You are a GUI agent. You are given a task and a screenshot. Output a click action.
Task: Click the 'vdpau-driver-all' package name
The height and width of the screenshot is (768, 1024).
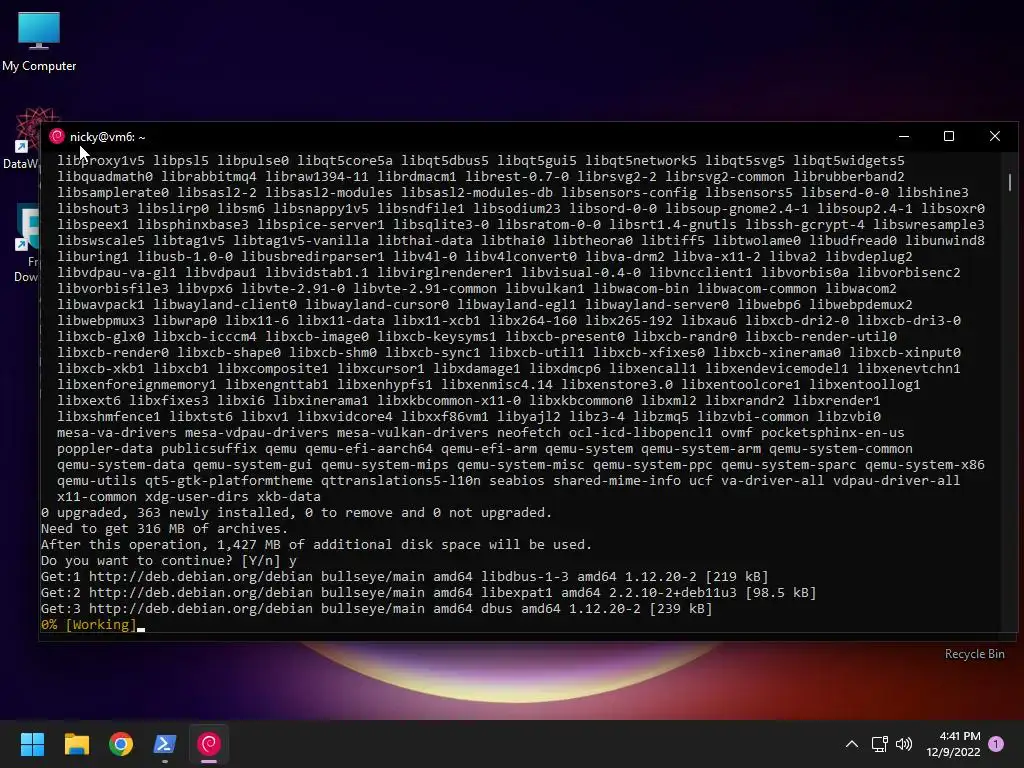pyautogui.click(x=897, y=481)
